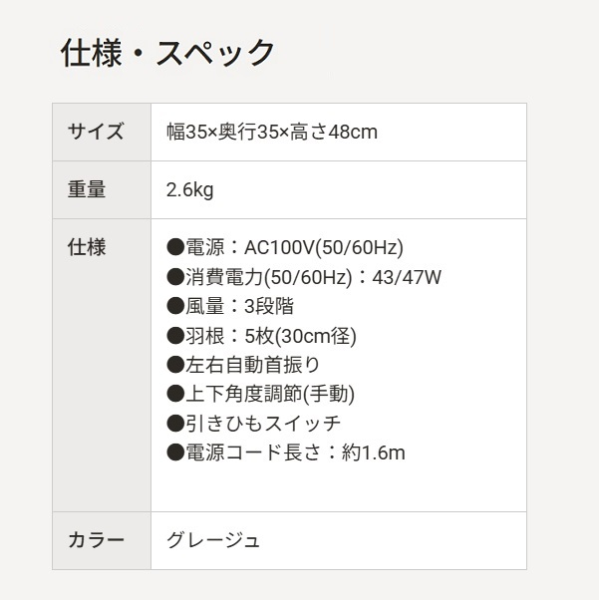Select the カラー row label
Image resolution: width=599 pixels, height=600 pixels.
tap(96, 540)
